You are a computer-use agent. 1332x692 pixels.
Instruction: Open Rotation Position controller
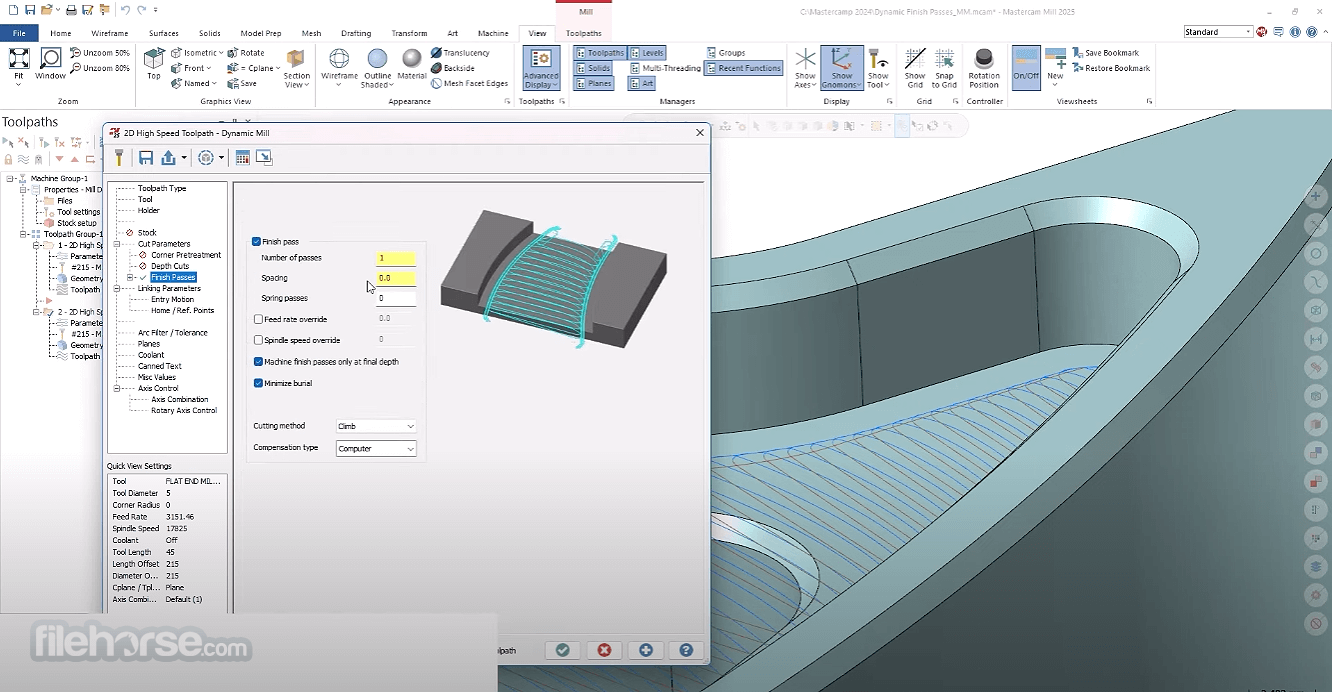click(984, 68)
